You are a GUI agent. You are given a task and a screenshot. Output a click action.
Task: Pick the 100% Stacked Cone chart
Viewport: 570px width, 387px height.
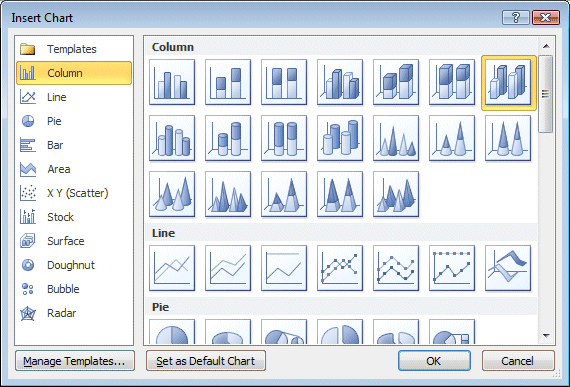click(x=508, y=138)
